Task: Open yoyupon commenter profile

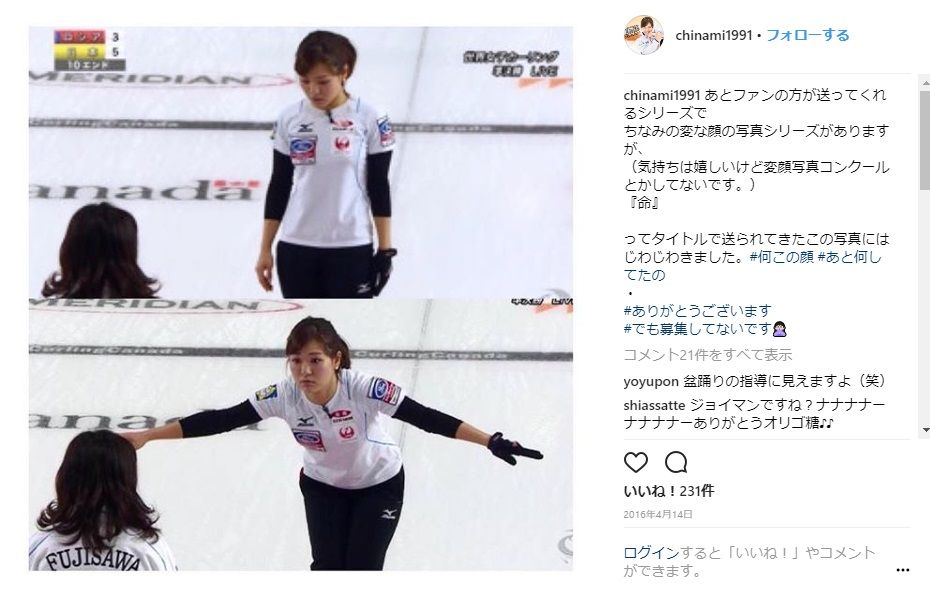Action: point(651,381)
